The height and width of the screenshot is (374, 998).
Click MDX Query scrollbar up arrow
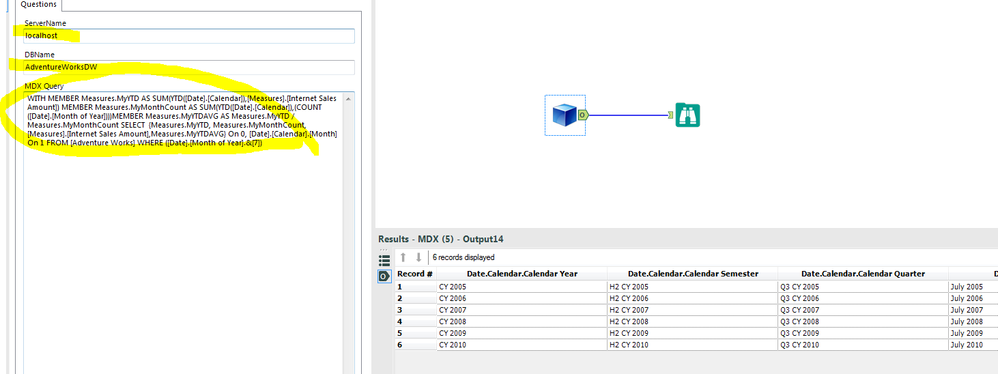click(x=349, y=99)
